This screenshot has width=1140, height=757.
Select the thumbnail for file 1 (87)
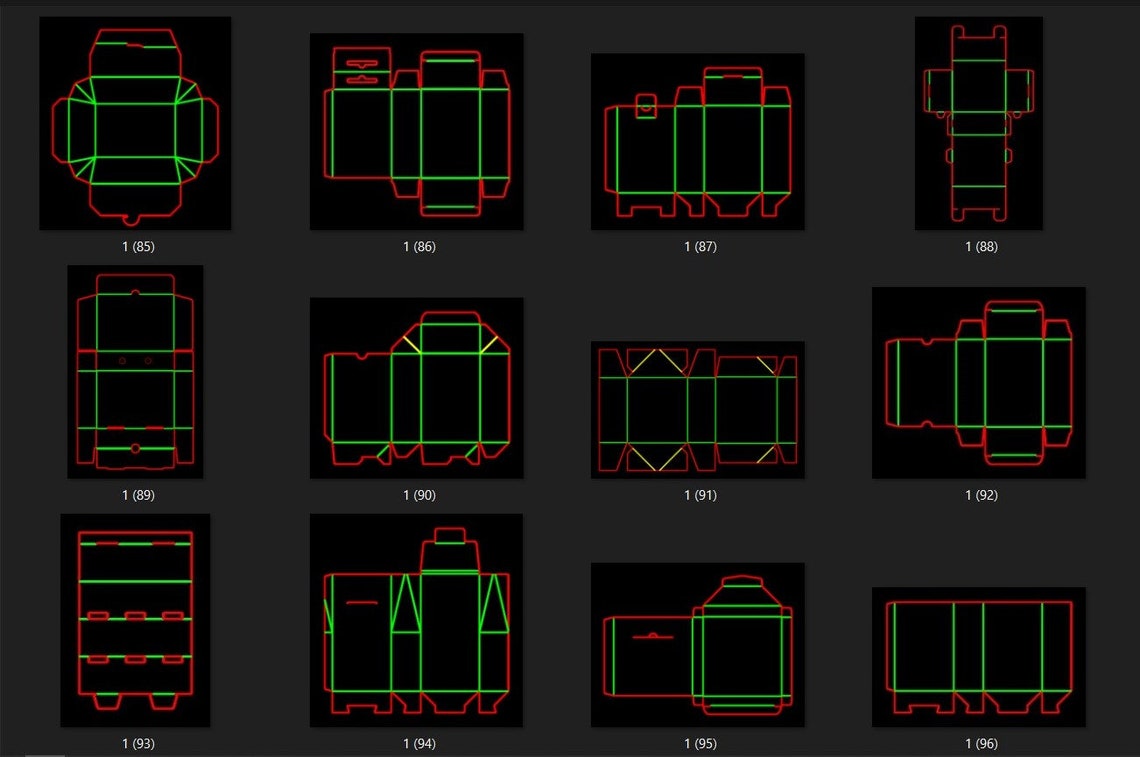[x=698, y=141]
